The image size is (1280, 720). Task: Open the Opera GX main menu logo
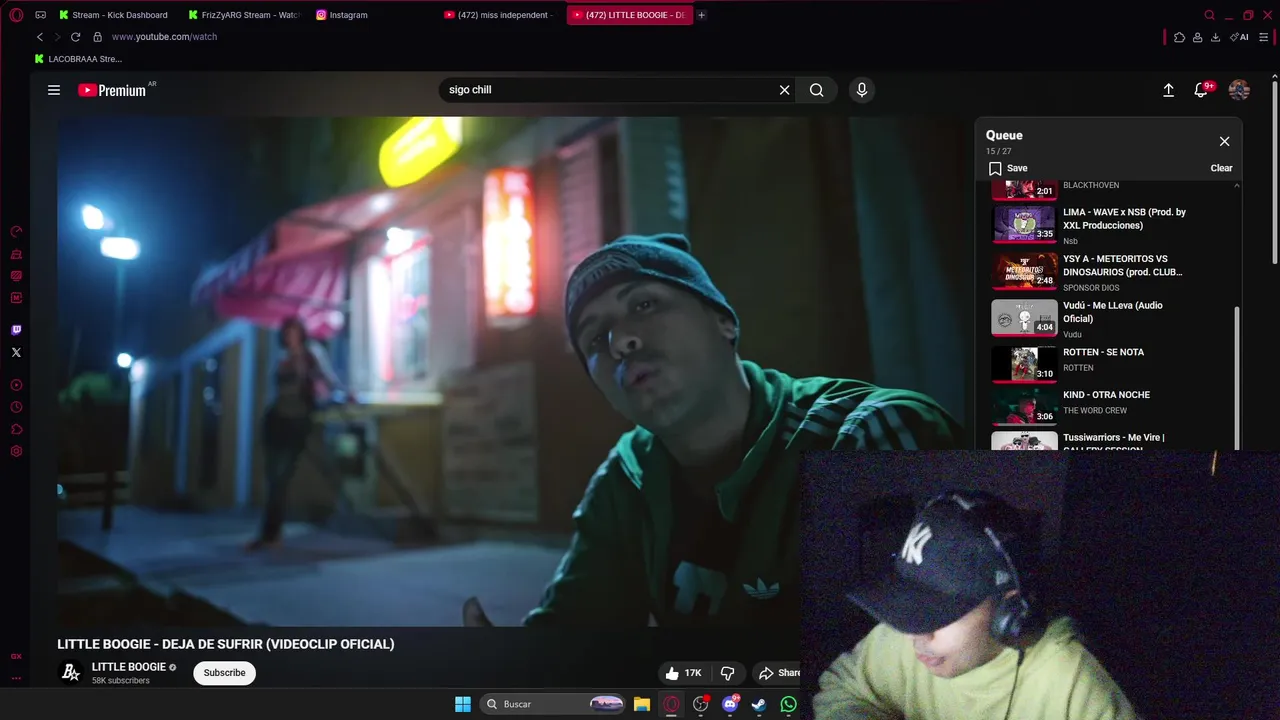click(16, 15)
